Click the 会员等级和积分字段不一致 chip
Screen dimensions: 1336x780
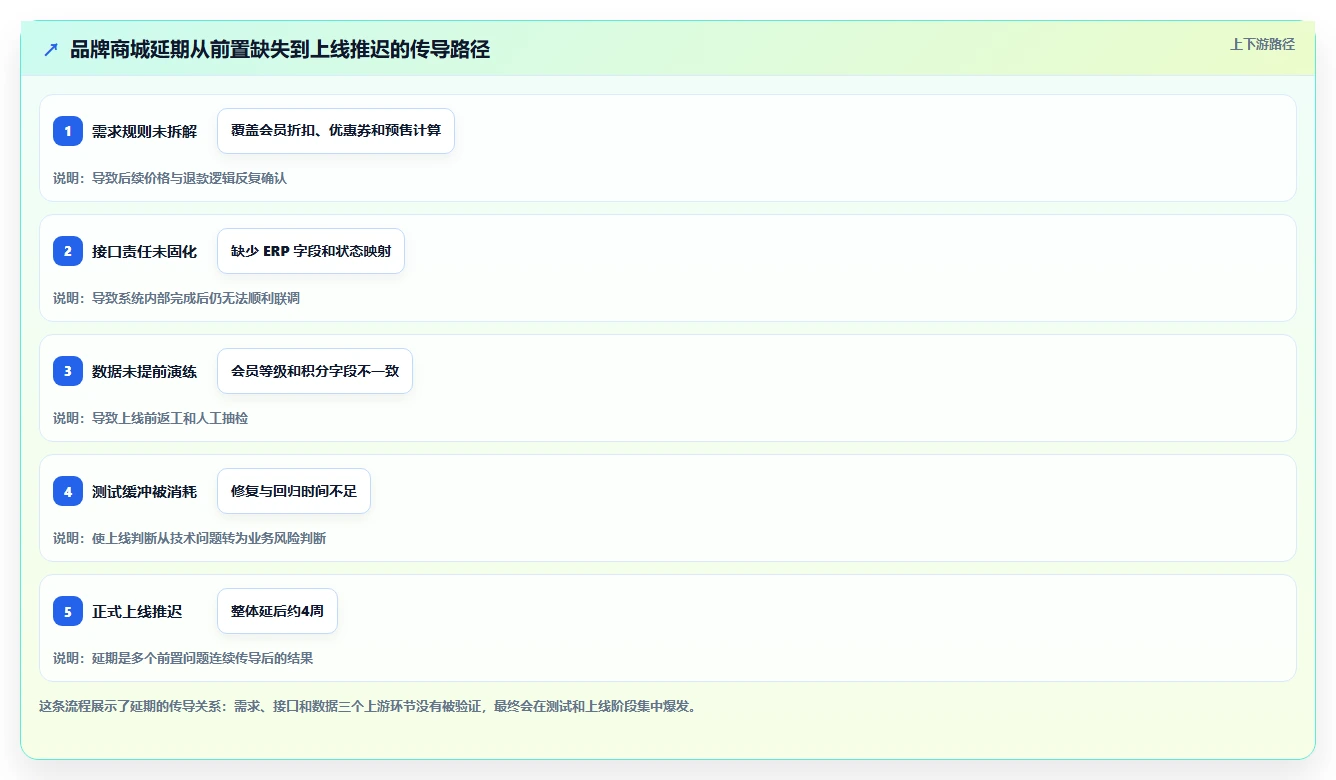(315, 371)
